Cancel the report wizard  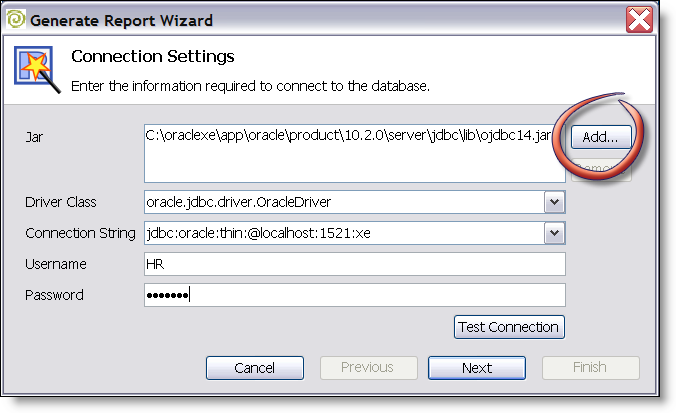click(255, 368)
